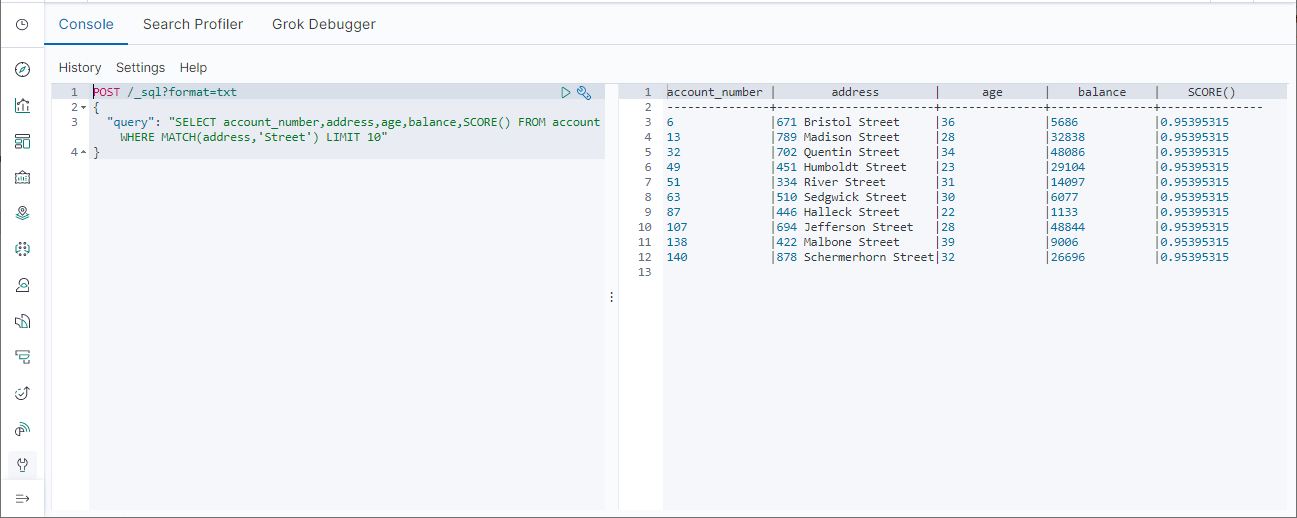This screenshot has width=1297, height=518.
Task: Click balance value 48086
Action: point(1067,152)
